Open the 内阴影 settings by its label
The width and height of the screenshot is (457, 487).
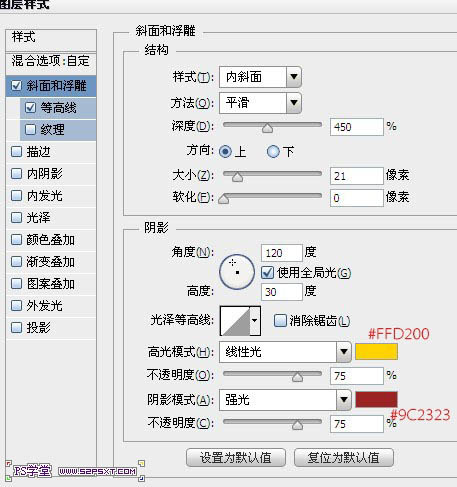[45, 174]
